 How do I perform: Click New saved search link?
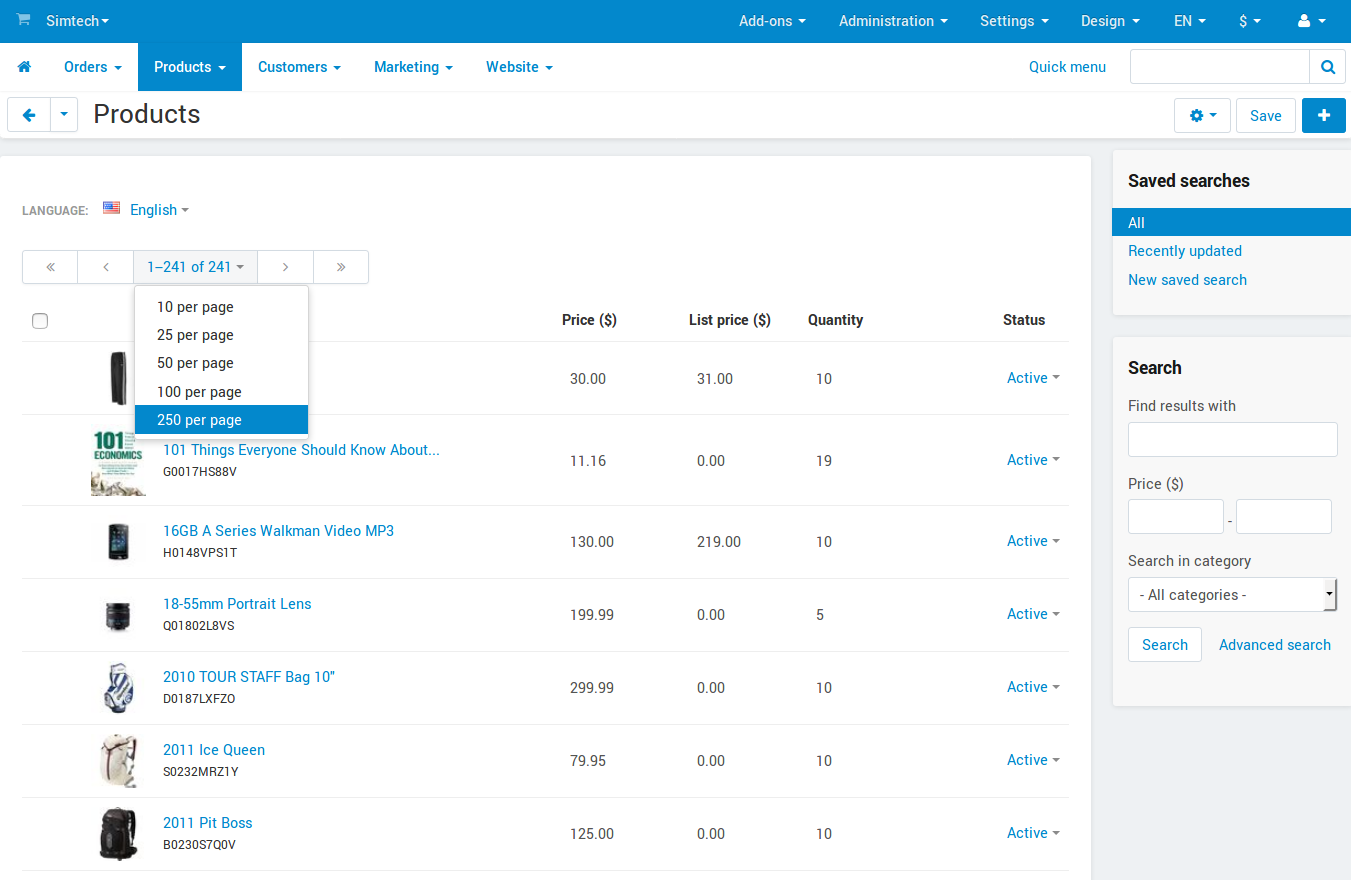tap(1187, 280)
